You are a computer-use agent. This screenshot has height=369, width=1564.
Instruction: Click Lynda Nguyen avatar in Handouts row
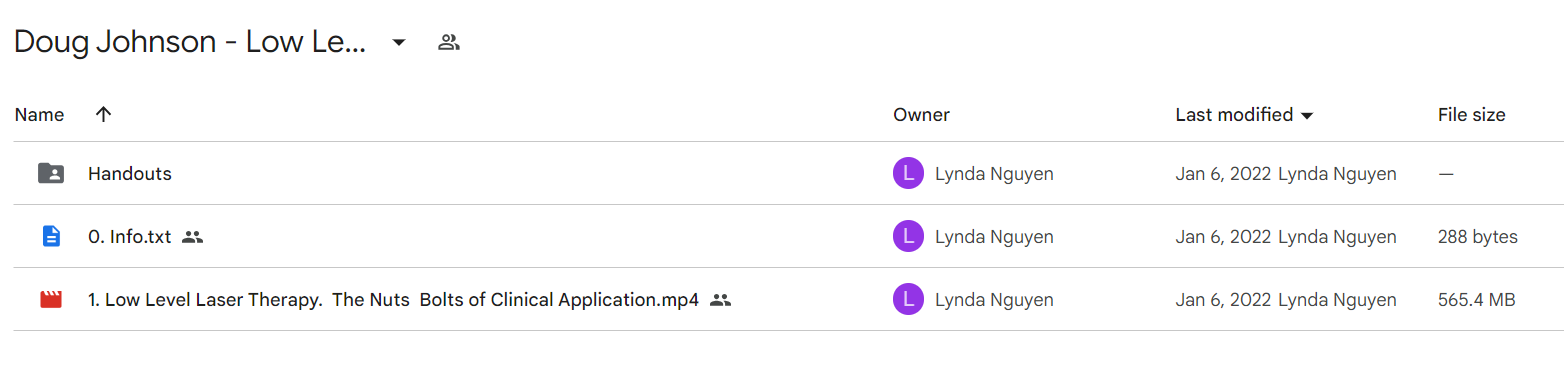(x=907, y=174)
